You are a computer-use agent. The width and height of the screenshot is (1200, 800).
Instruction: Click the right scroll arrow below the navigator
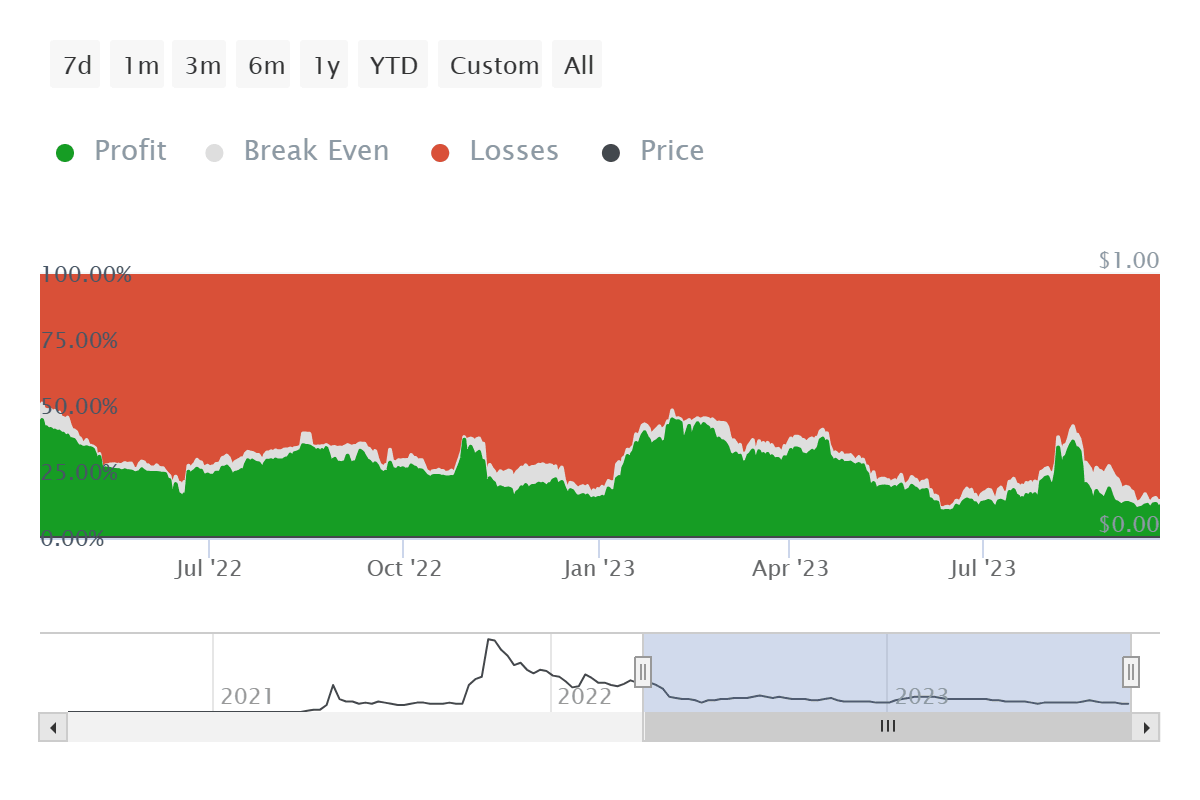(x=1146, y=727)
